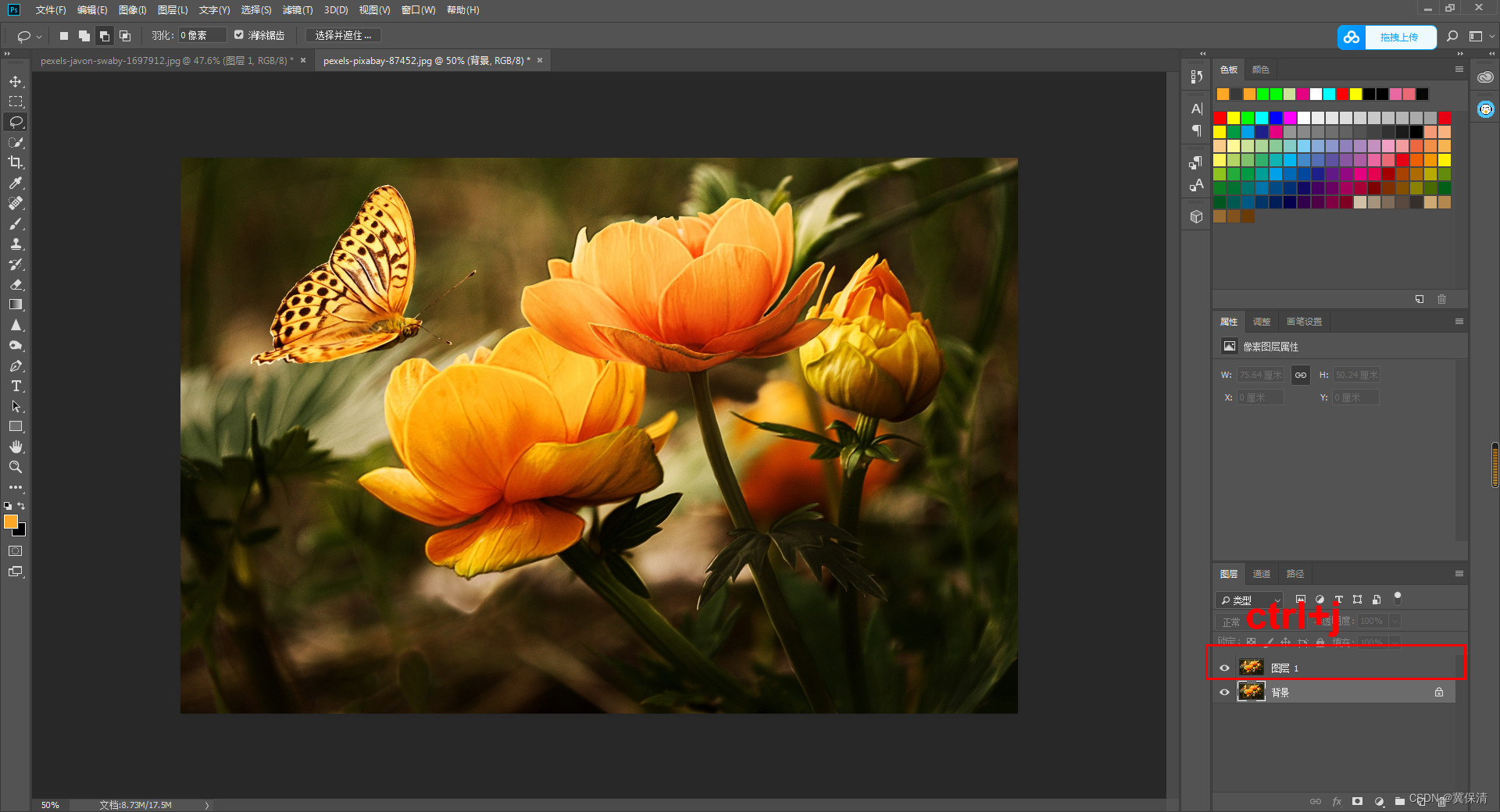Pick the cyan swatch in recent colors row

click(1329, 94)
